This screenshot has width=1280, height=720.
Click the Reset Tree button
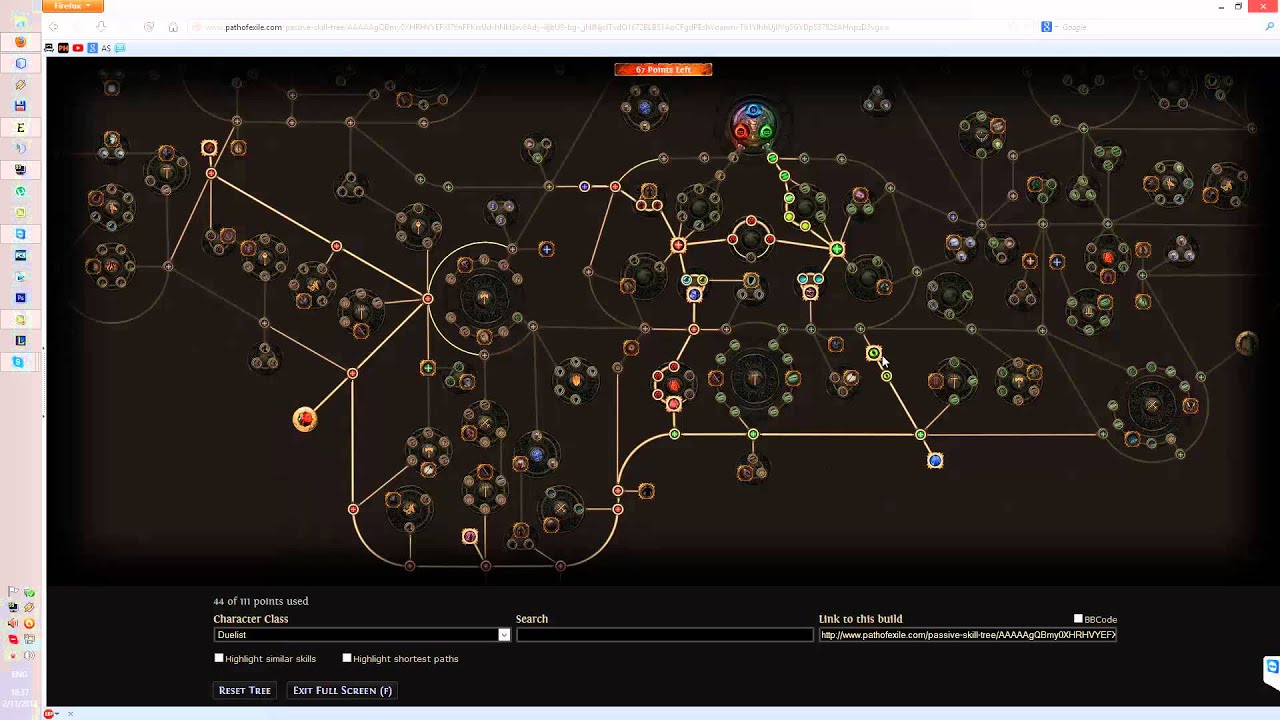(245, 690)
